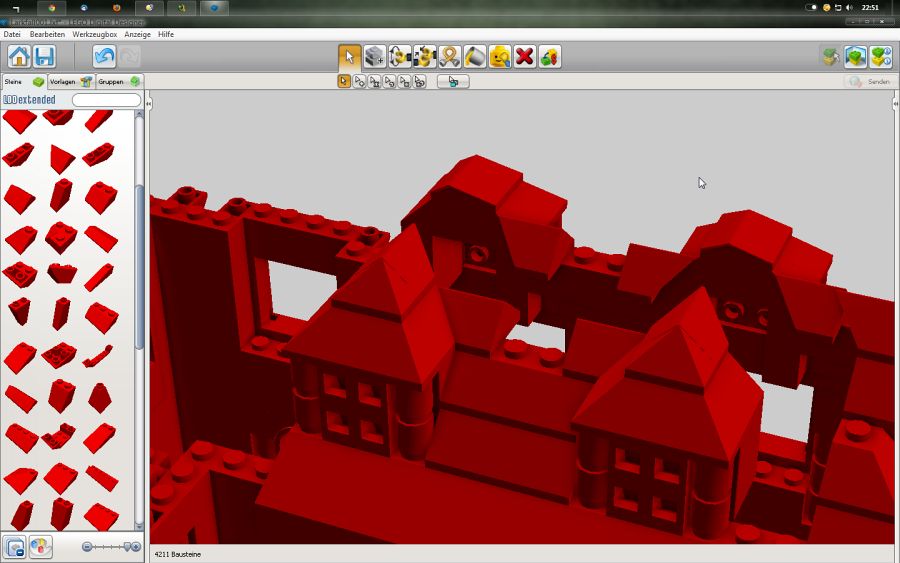900x563 pixels.
Task: Collapse all brick groups in the palette
Action: [15, 547]
